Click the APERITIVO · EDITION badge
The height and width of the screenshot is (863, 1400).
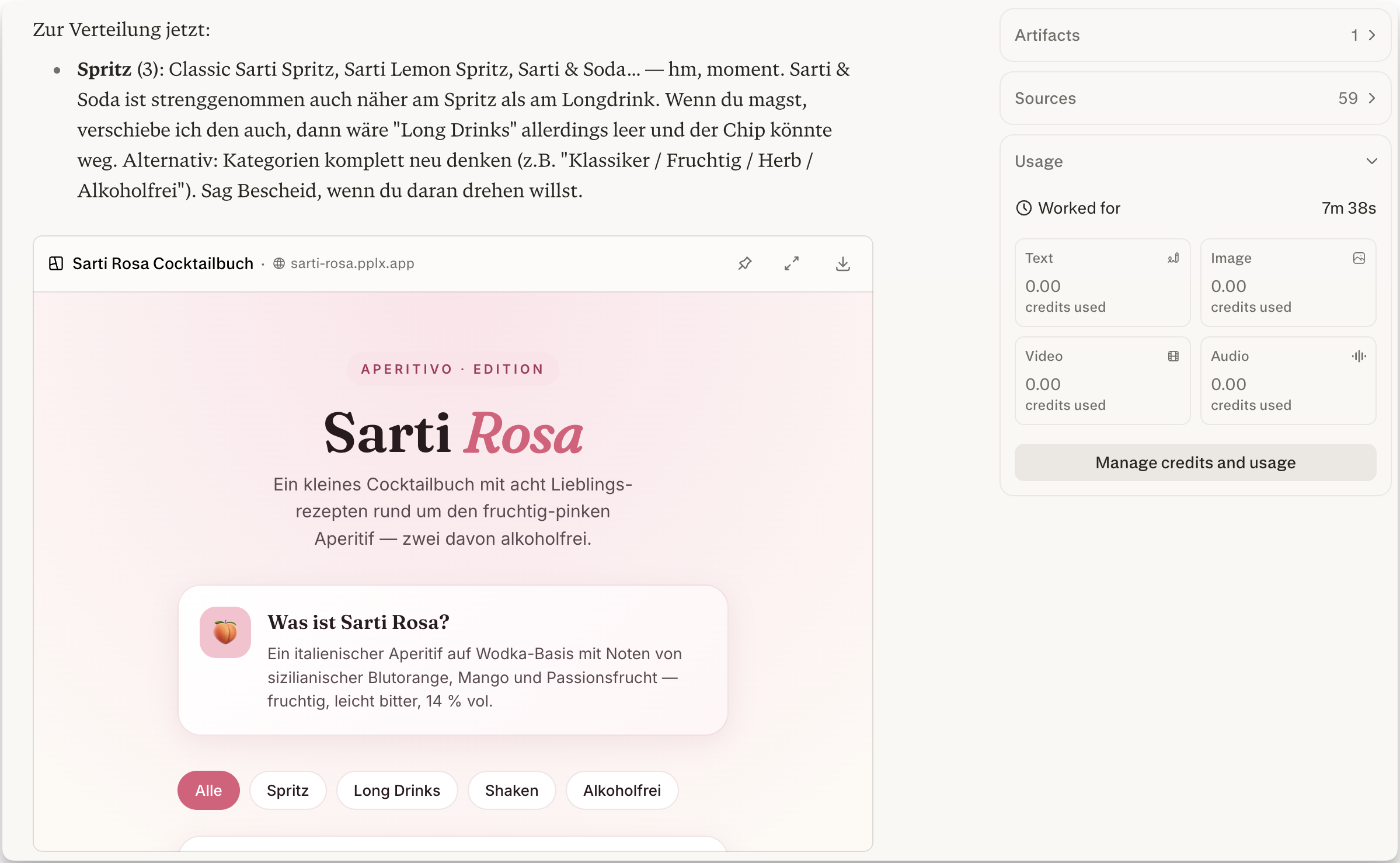(x=452, y=369)
